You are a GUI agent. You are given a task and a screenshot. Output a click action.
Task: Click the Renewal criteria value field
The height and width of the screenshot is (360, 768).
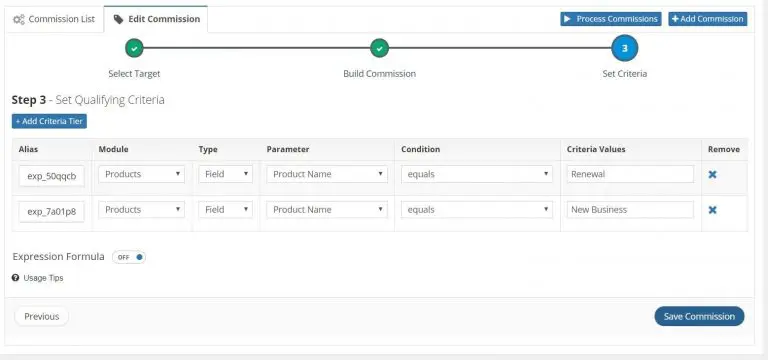pos(630,174)
